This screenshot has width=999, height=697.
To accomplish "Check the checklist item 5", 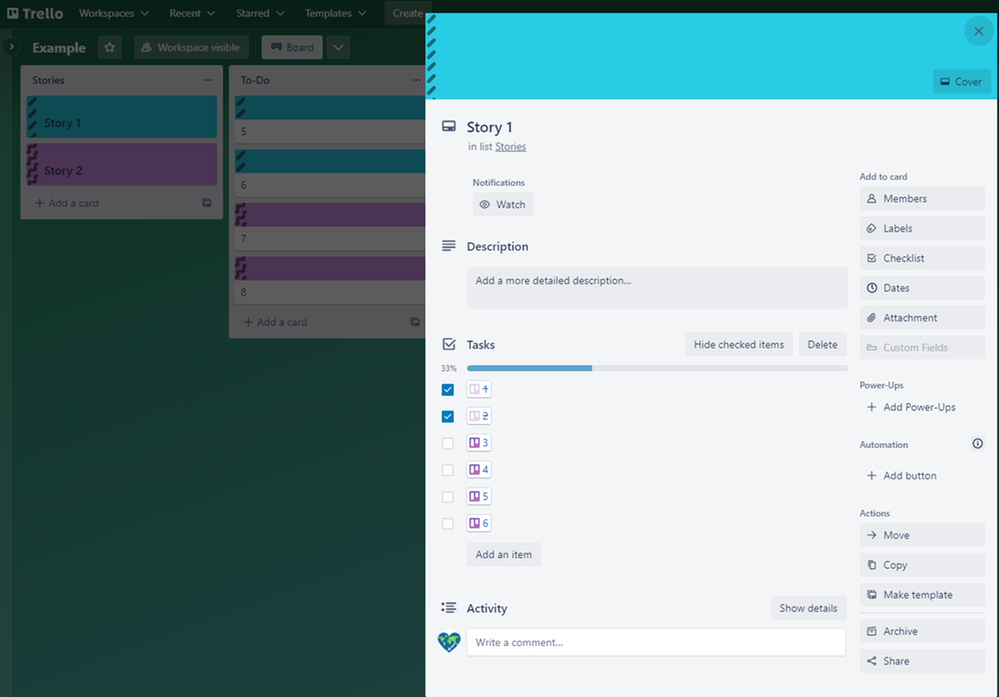I will point(448,496).
